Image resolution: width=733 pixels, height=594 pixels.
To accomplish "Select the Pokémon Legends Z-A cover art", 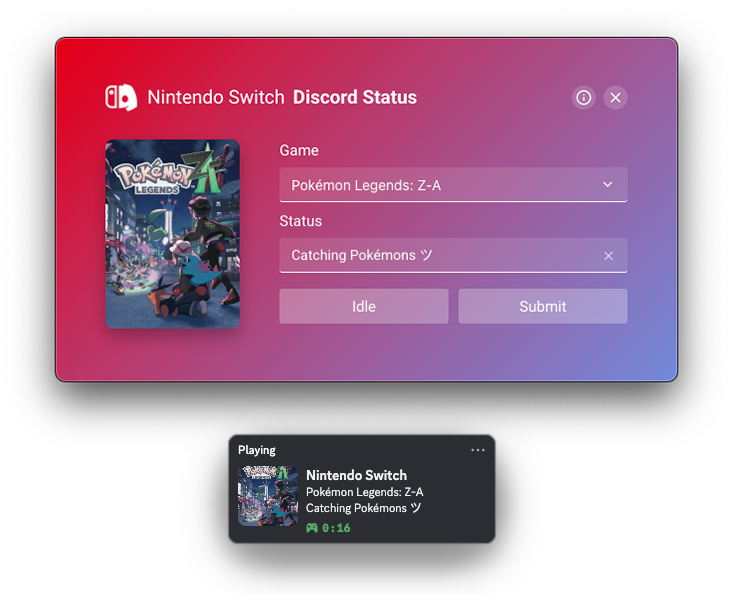I will [x=172, y=234].
